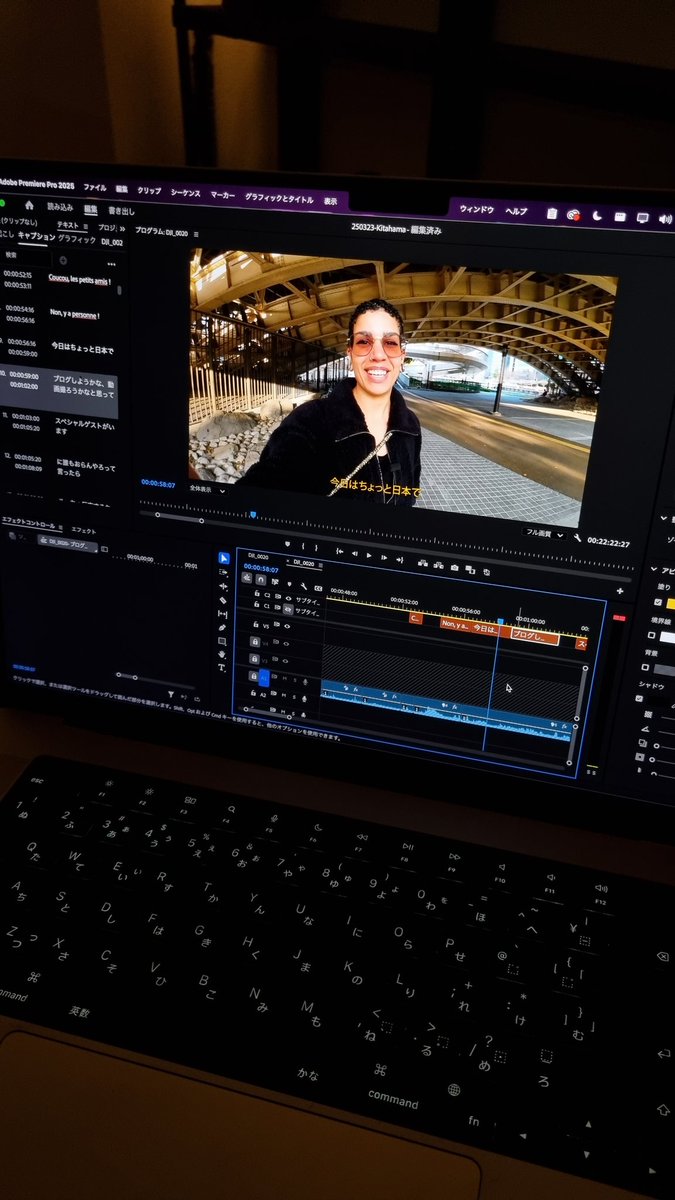Open the シーケンス menu
Screen dimensions: 675x1200
coord(185,192)
